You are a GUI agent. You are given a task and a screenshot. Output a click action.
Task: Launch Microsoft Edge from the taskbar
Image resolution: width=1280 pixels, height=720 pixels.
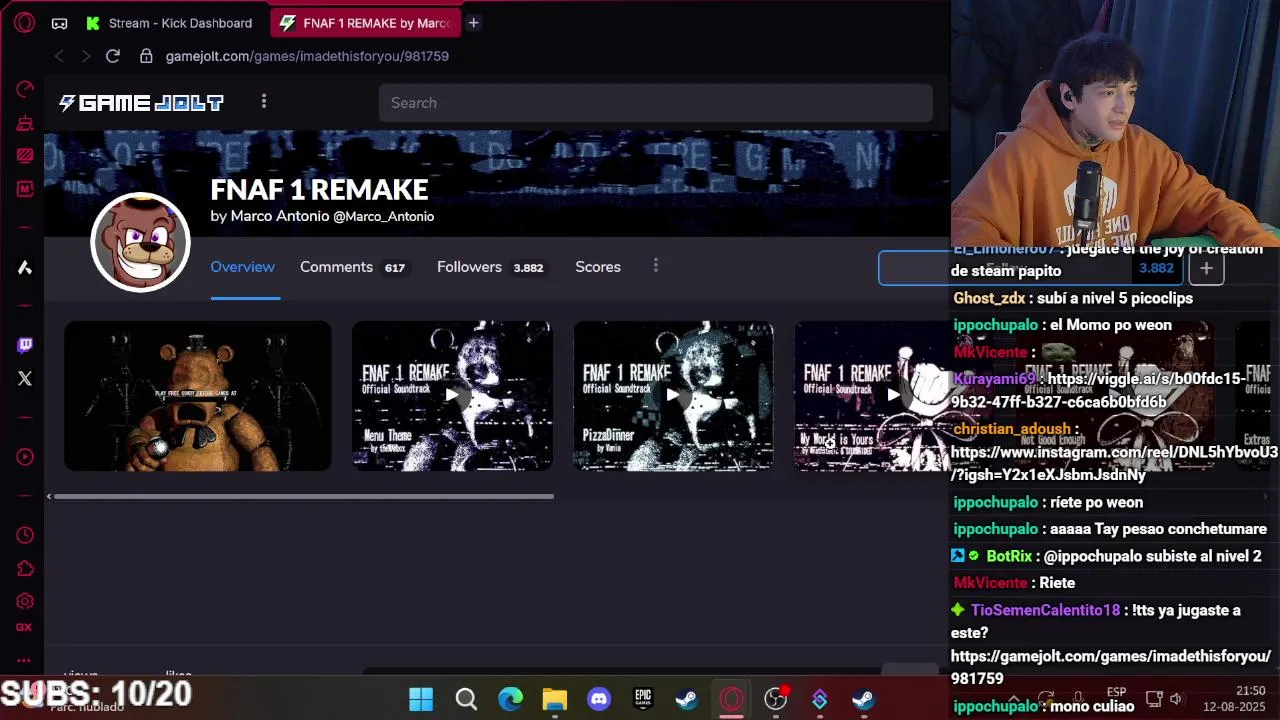tap(510, 699)
